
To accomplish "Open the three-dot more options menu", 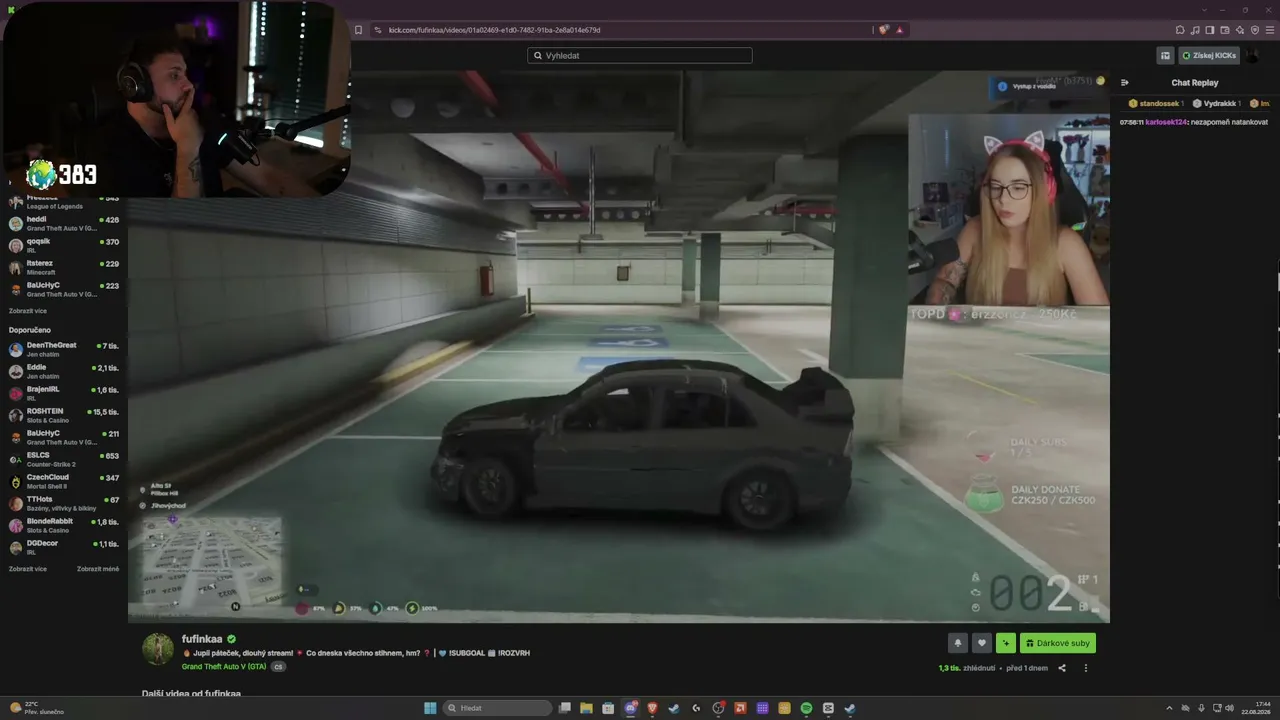I will 1086,668.
